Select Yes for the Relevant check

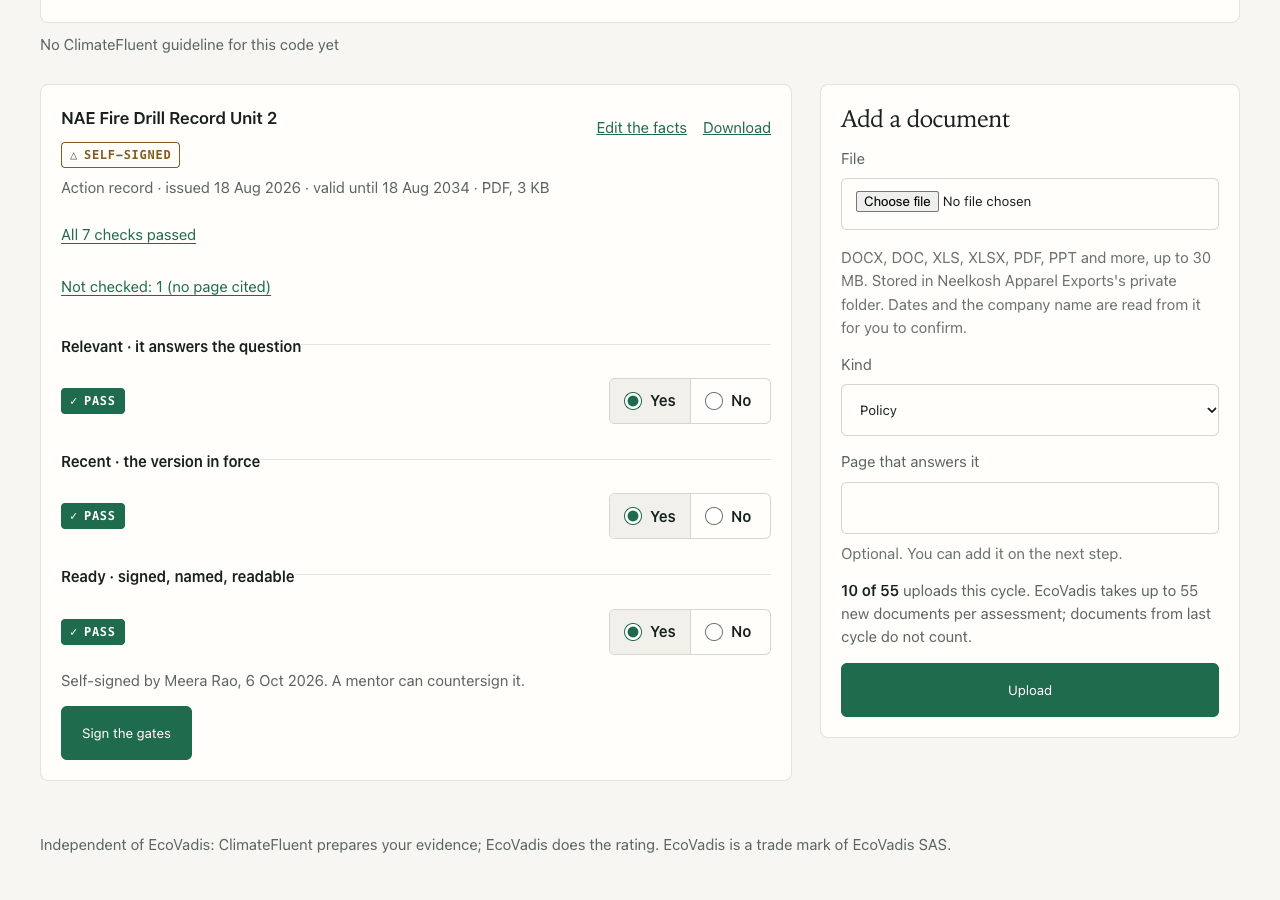click(x=650, y=401)
